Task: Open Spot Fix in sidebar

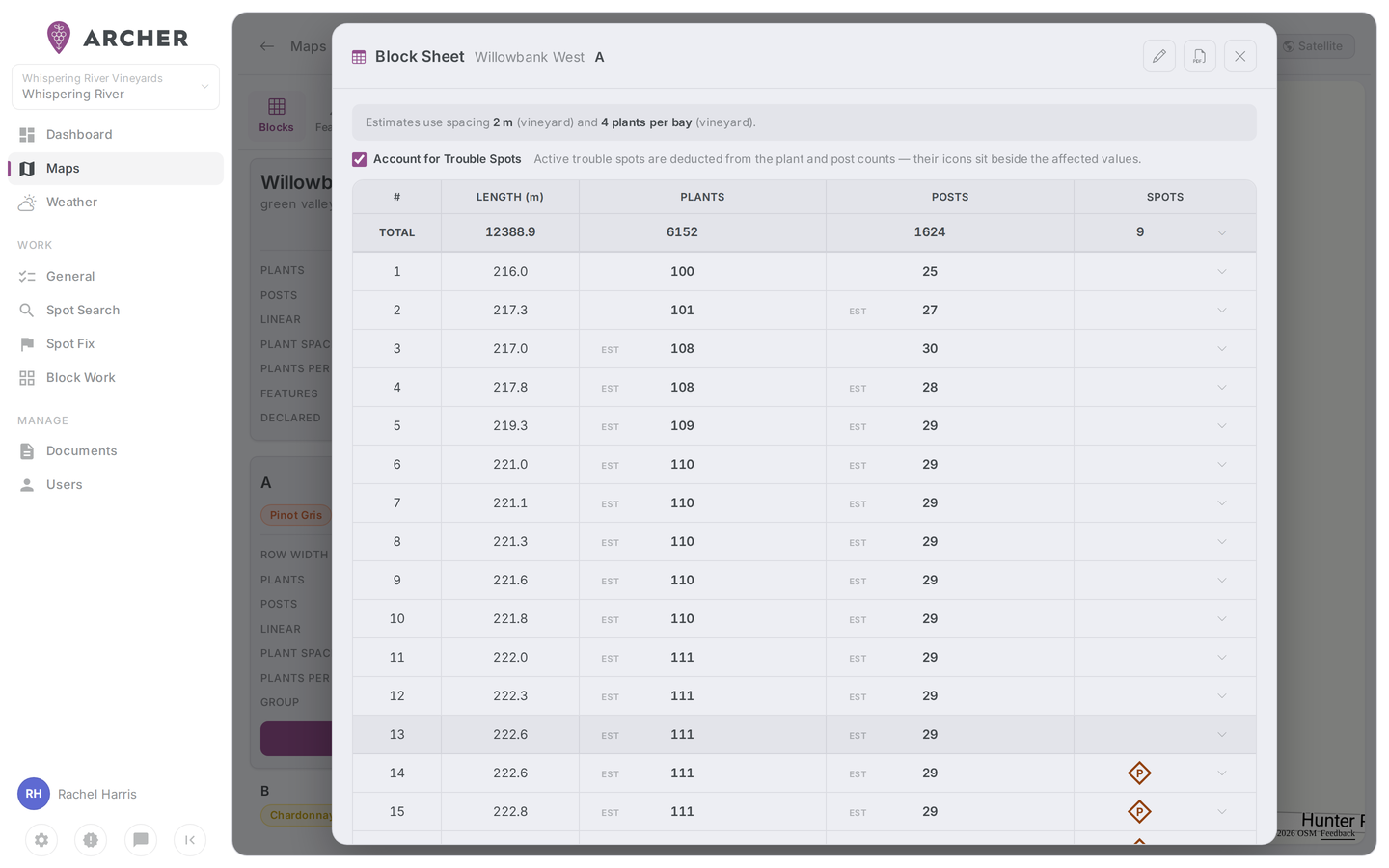Action: (x=116, y=343)
